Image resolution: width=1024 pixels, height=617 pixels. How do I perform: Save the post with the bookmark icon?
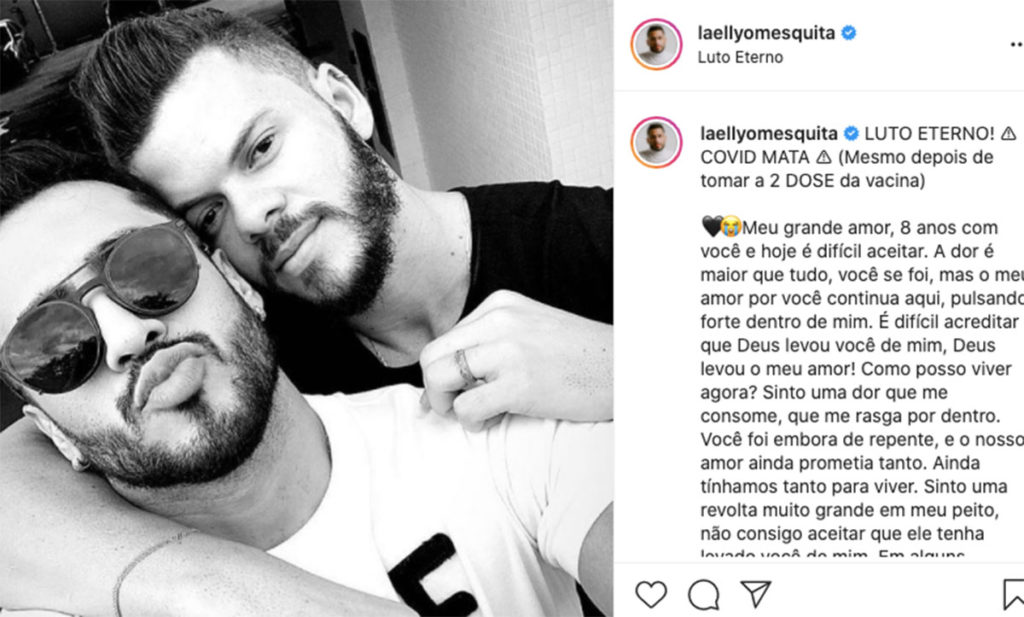point(1014,594)
